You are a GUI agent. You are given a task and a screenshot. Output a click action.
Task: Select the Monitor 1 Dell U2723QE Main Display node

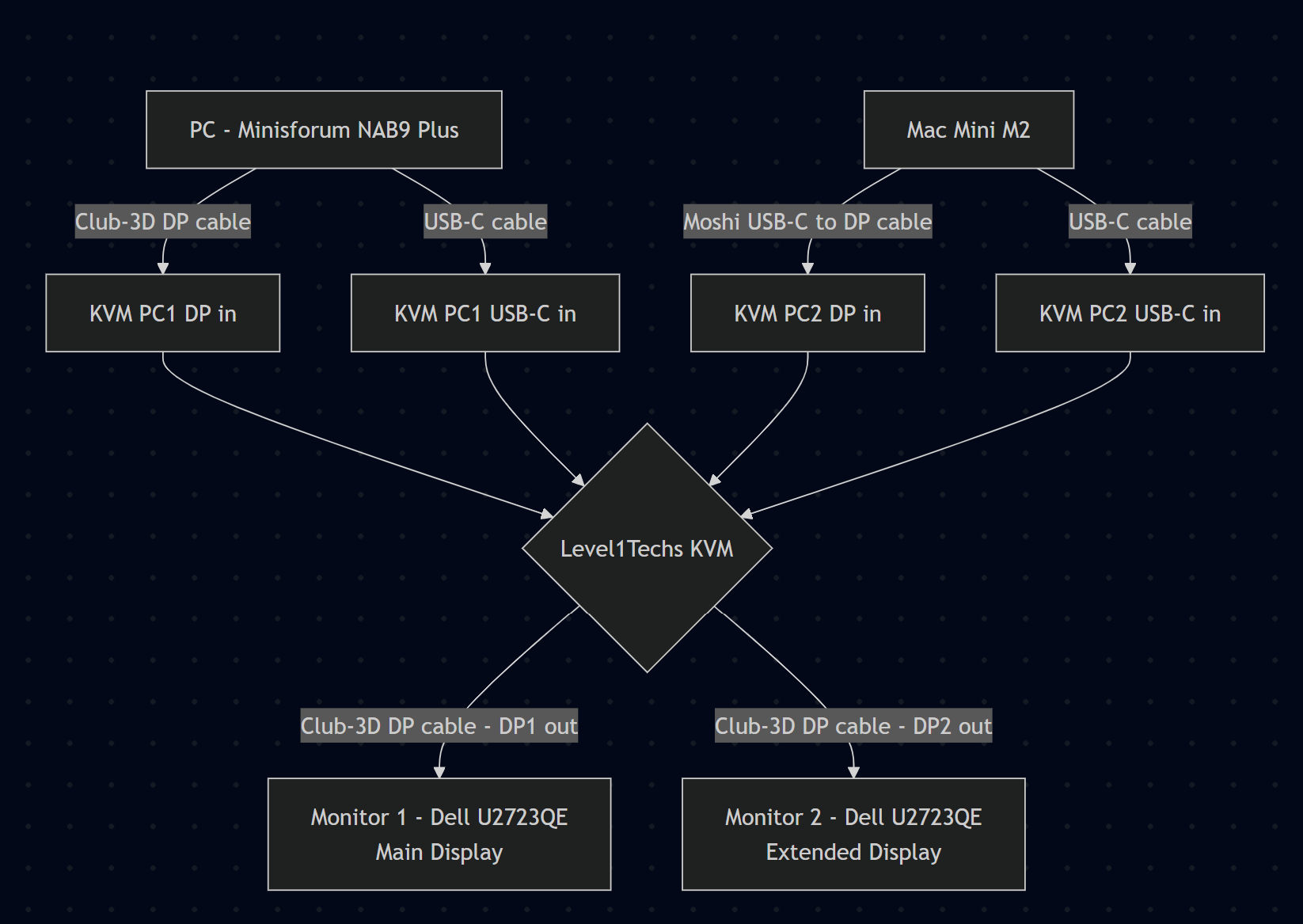point(439,835)
